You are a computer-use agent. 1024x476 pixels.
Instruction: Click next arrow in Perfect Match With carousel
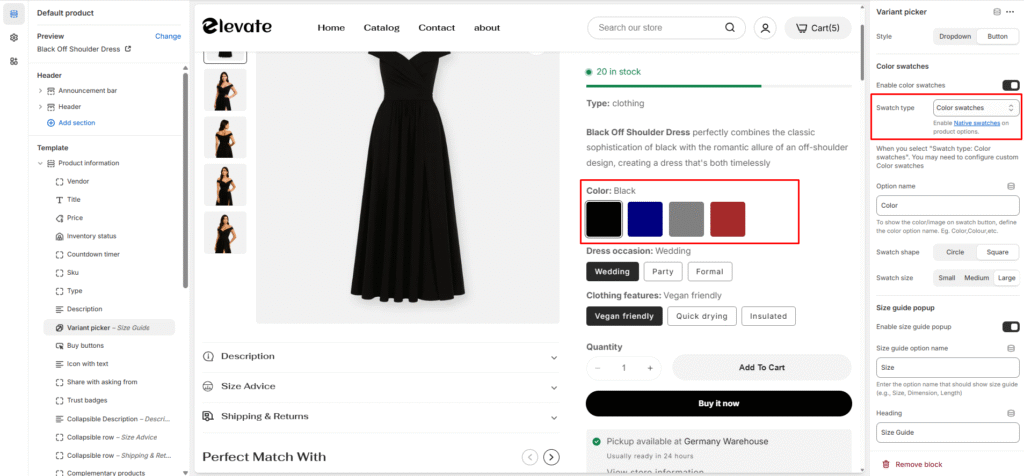point(552,457)
